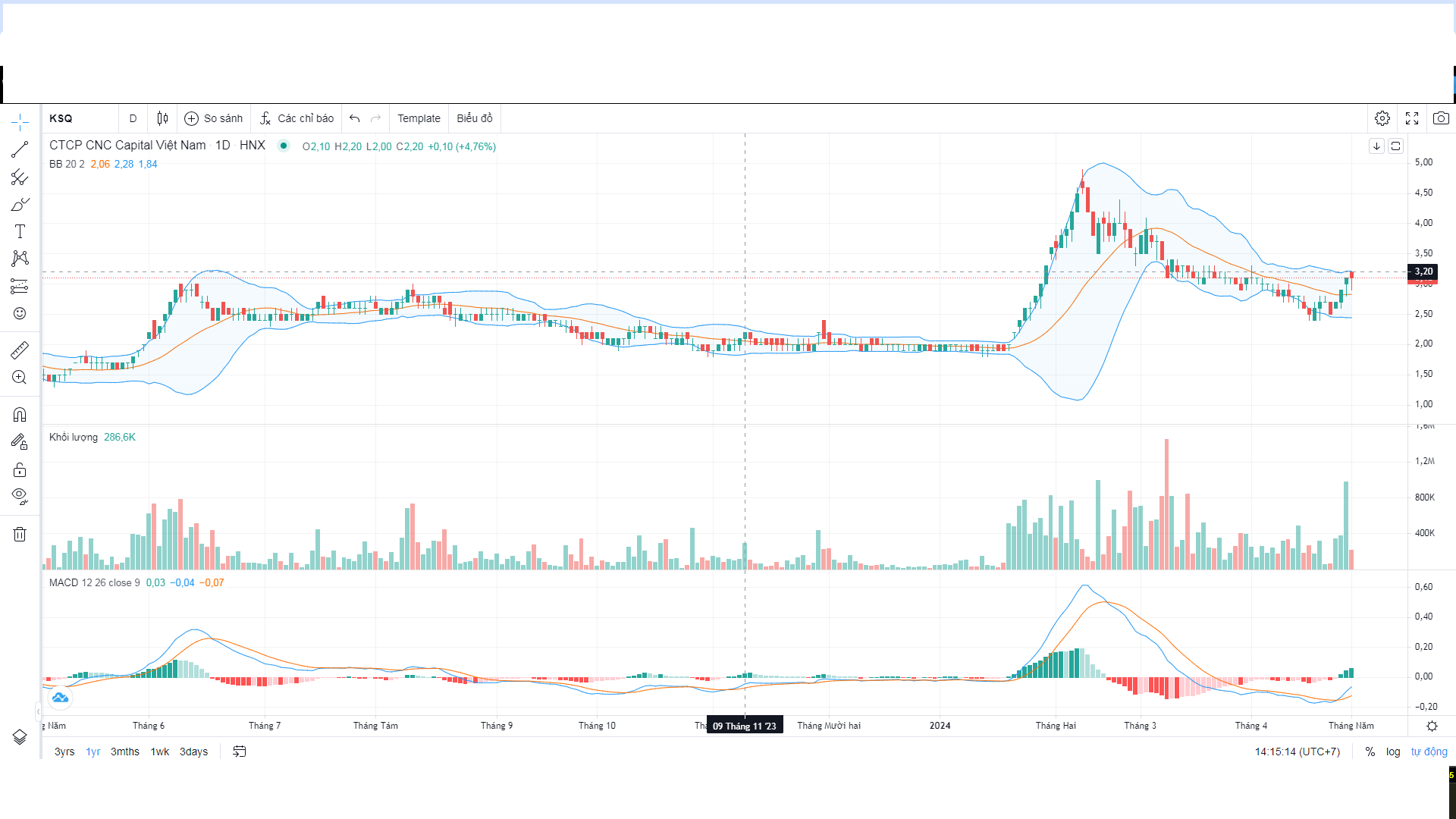This screenshot has height=819, width=1456.
Task: Enter fullscreen chart mode
Action: [x=1412, y=118]
